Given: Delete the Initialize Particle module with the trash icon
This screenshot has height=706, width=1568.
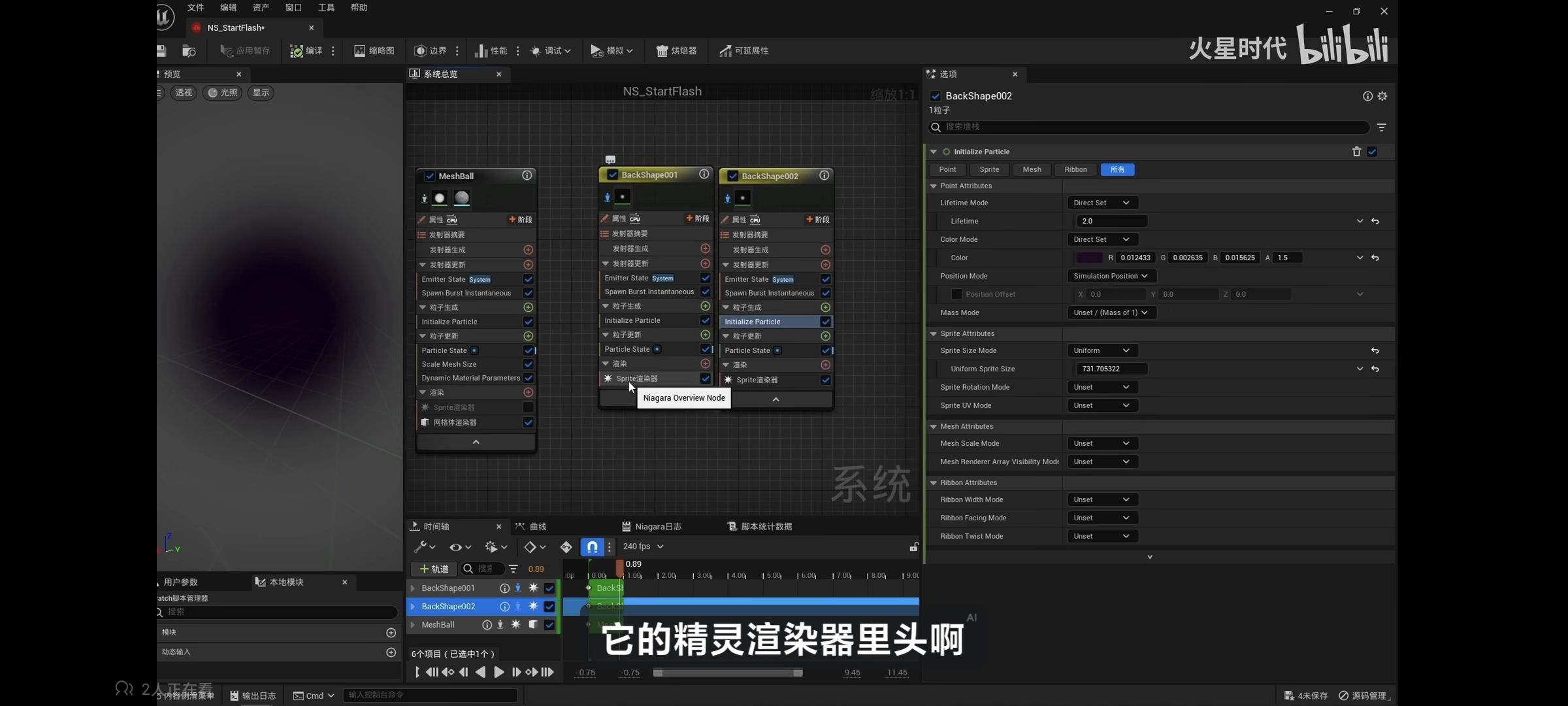Looking at the screenshot, I should pyautogui.click(x=1356, y=152).
